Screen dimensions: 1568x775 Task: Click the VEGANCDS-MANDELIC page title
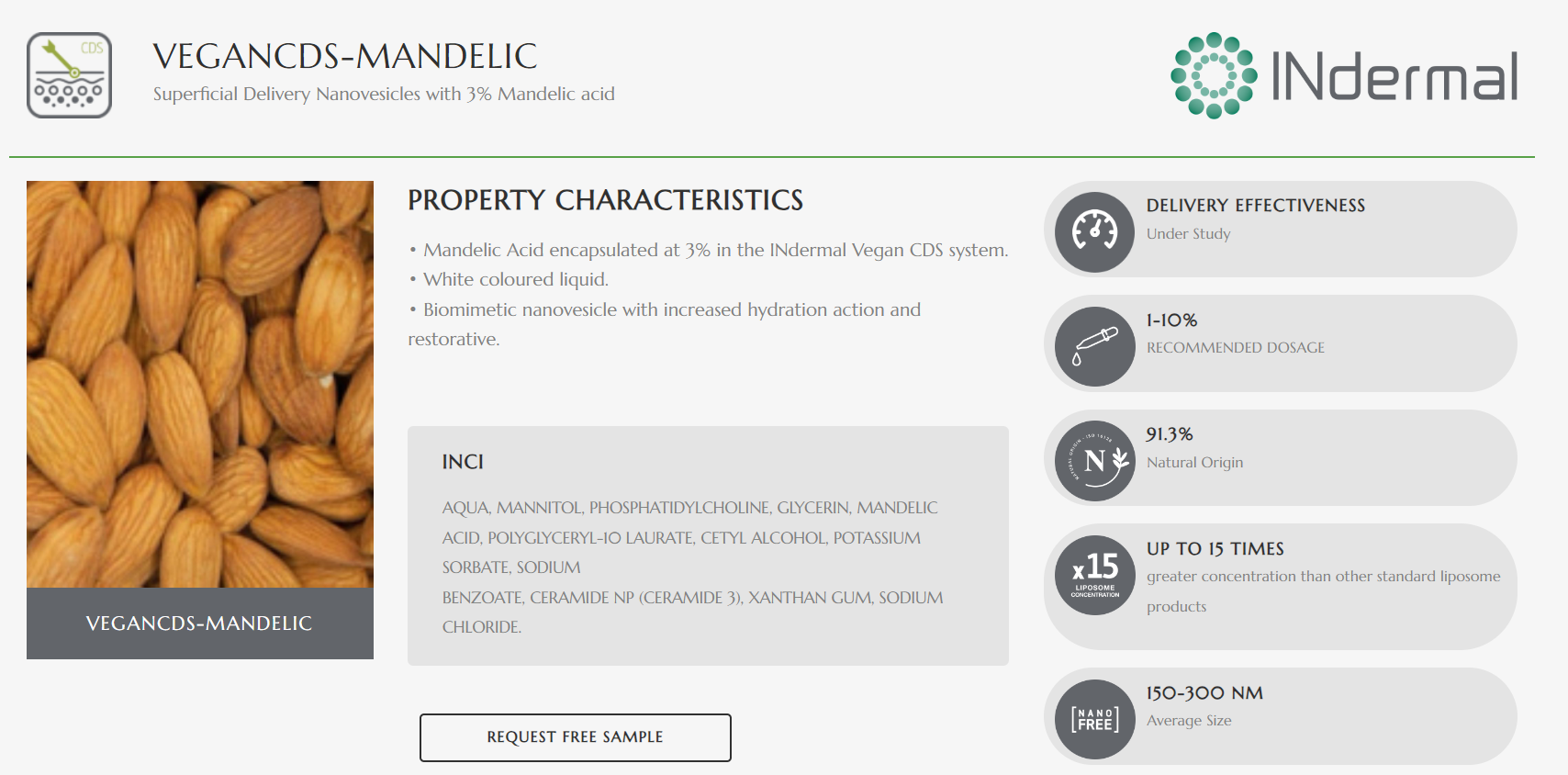click(x=344, y=57)
